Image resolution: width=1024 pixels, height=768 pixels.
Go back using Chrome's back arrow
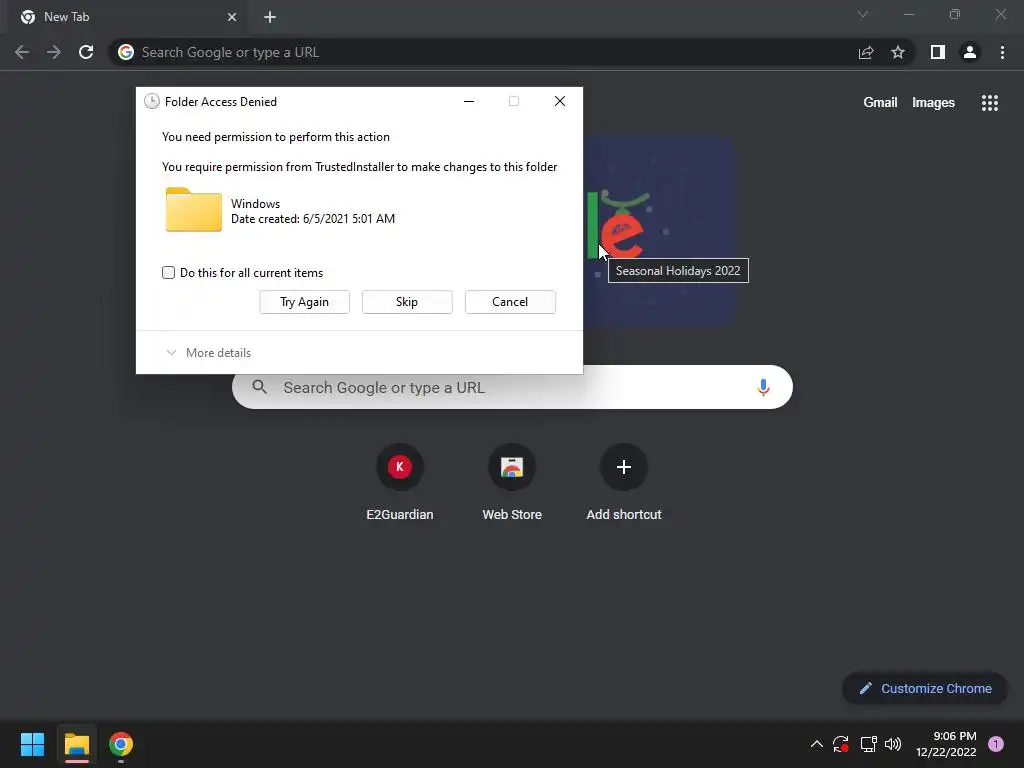pos(22,52)
